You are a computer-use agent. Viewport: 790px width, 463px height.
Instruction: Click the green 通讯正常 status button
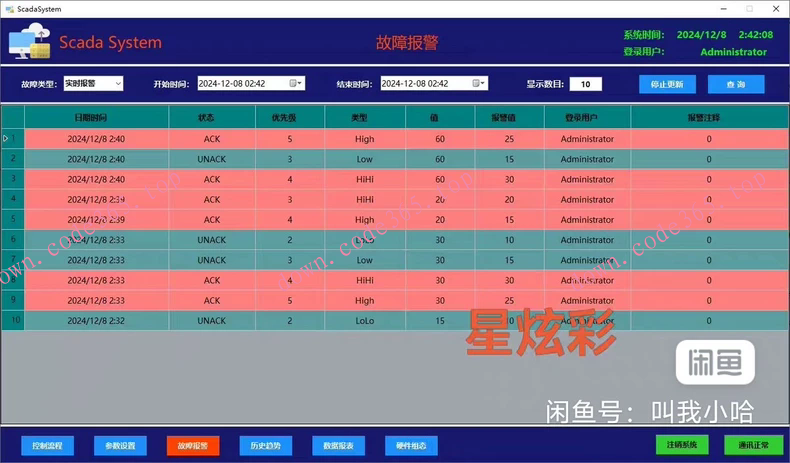(753, 445)
